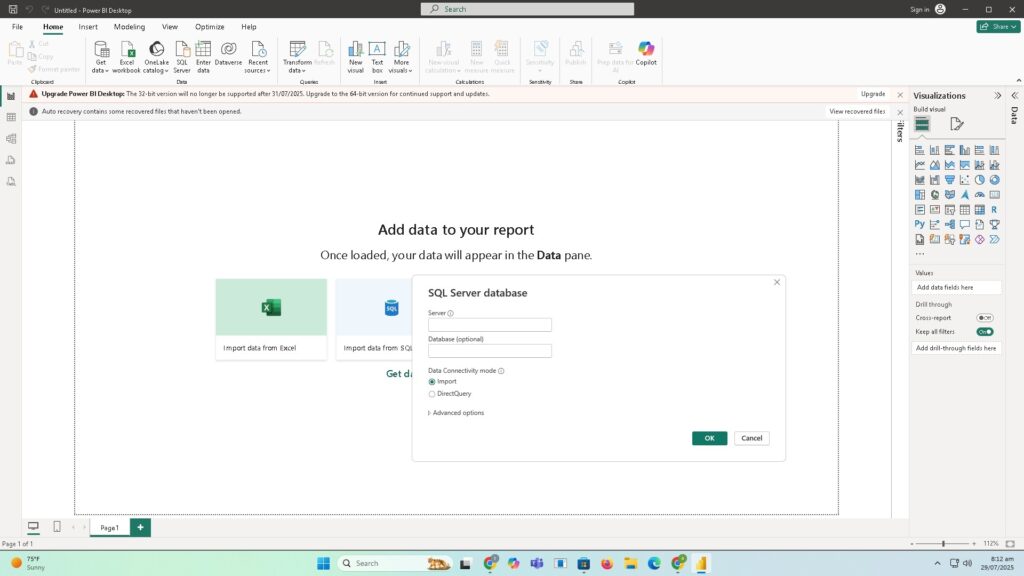Choose the Q&A speech bubble visual
Screen dimensions: 1024x576
965,225
